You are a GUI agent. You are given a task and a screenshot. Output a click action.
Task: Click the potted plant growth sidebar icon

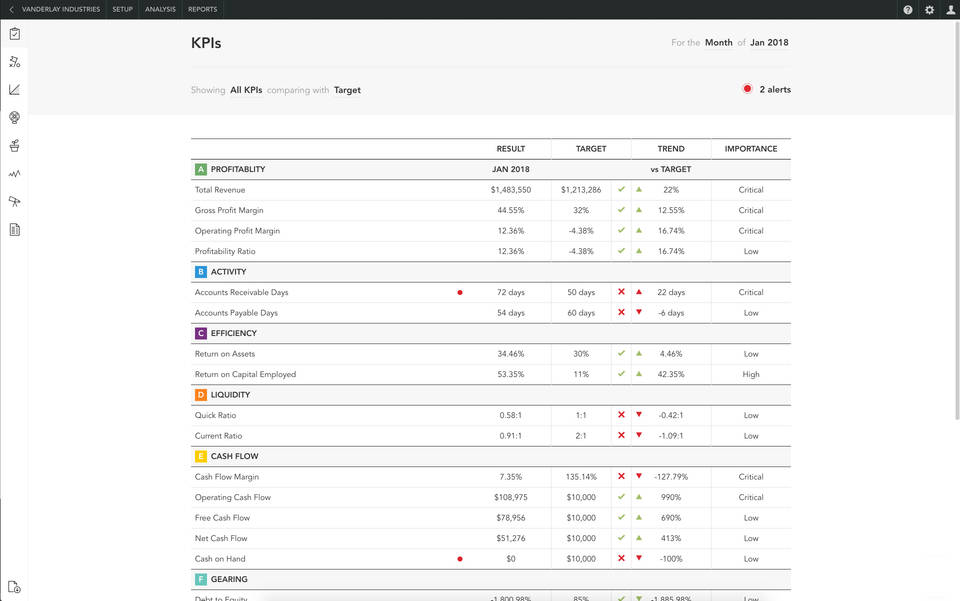point(14,146)
